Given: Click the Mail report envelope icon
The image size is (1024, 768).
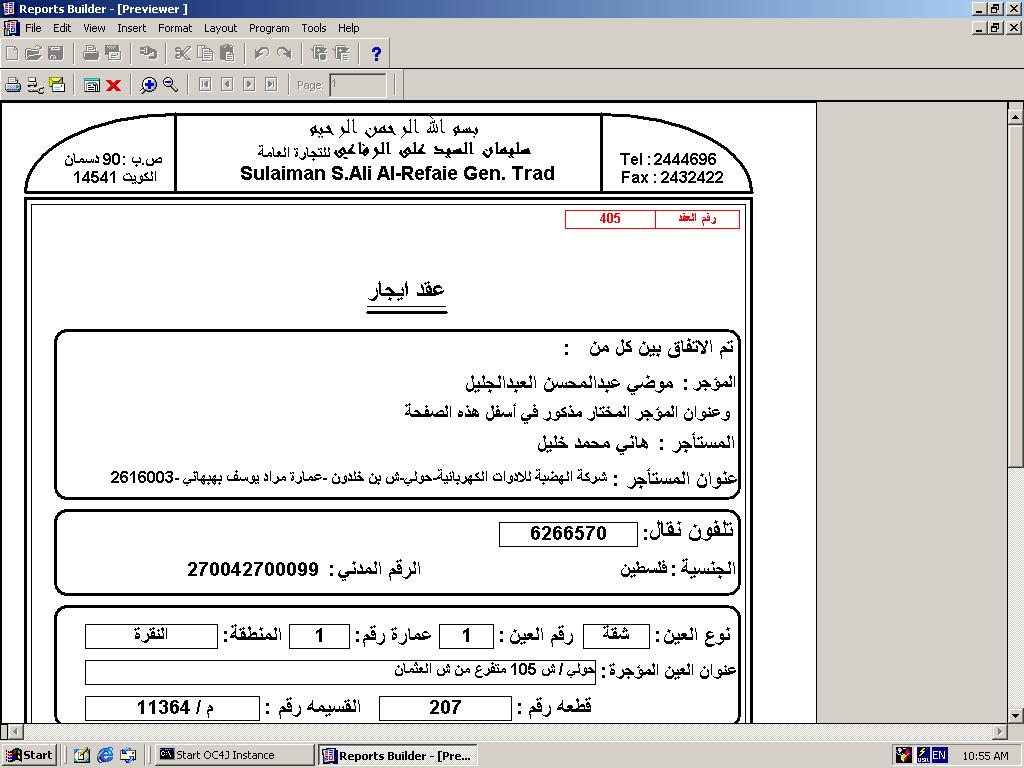Looking at the screenshot, I should (x=56, y=85).
